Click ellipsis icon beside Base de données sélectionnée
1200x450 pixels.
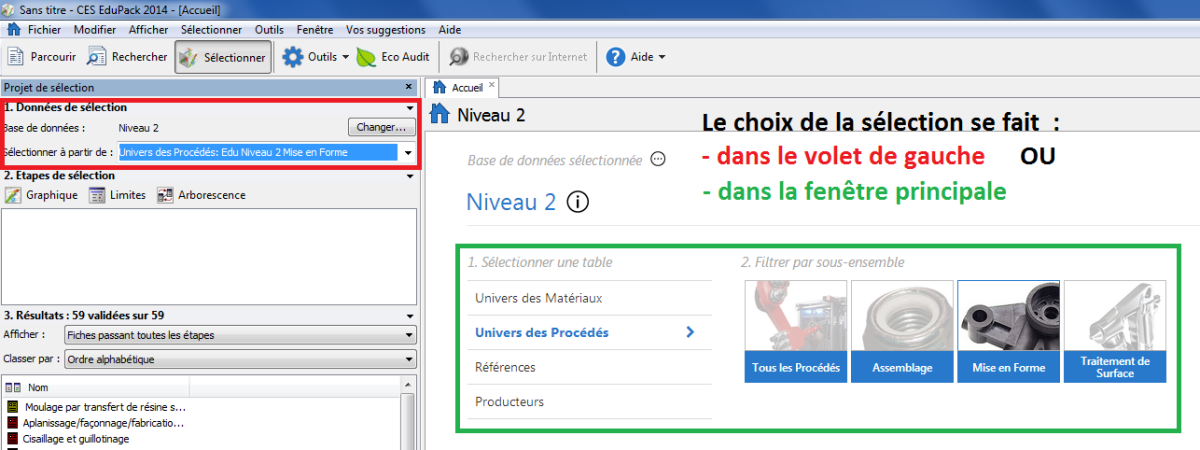tap(658, 159)
